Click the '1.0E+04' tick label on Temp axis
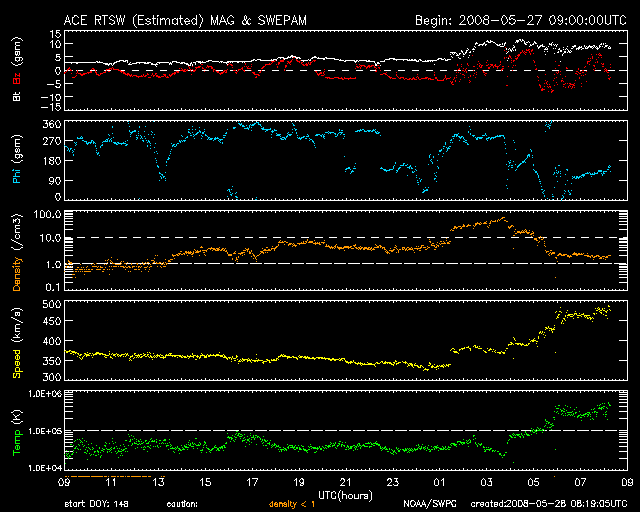Viewport: 640px width, 512px height. point(45,468)
